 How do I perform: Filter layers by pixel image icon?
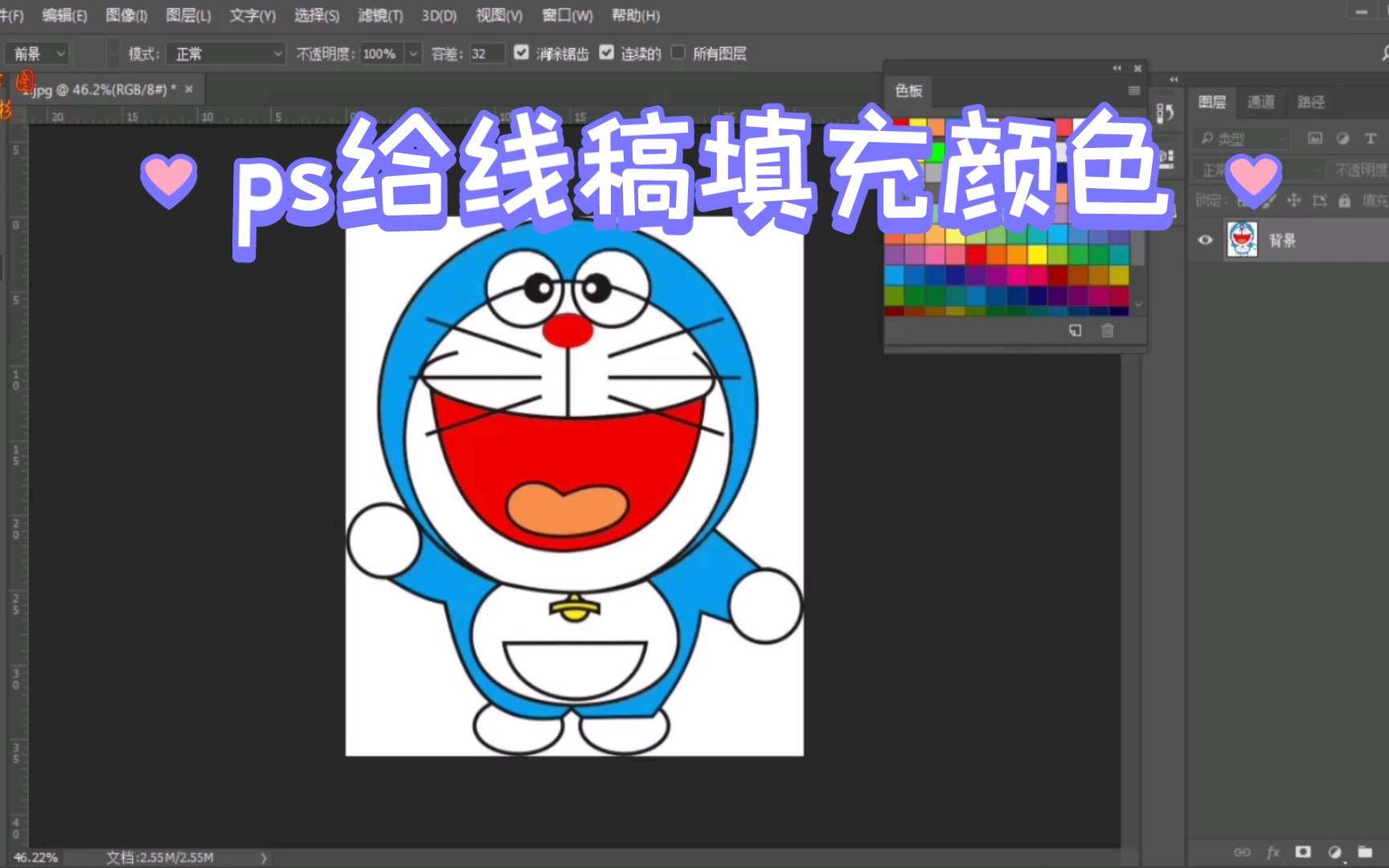[1315, 138]
